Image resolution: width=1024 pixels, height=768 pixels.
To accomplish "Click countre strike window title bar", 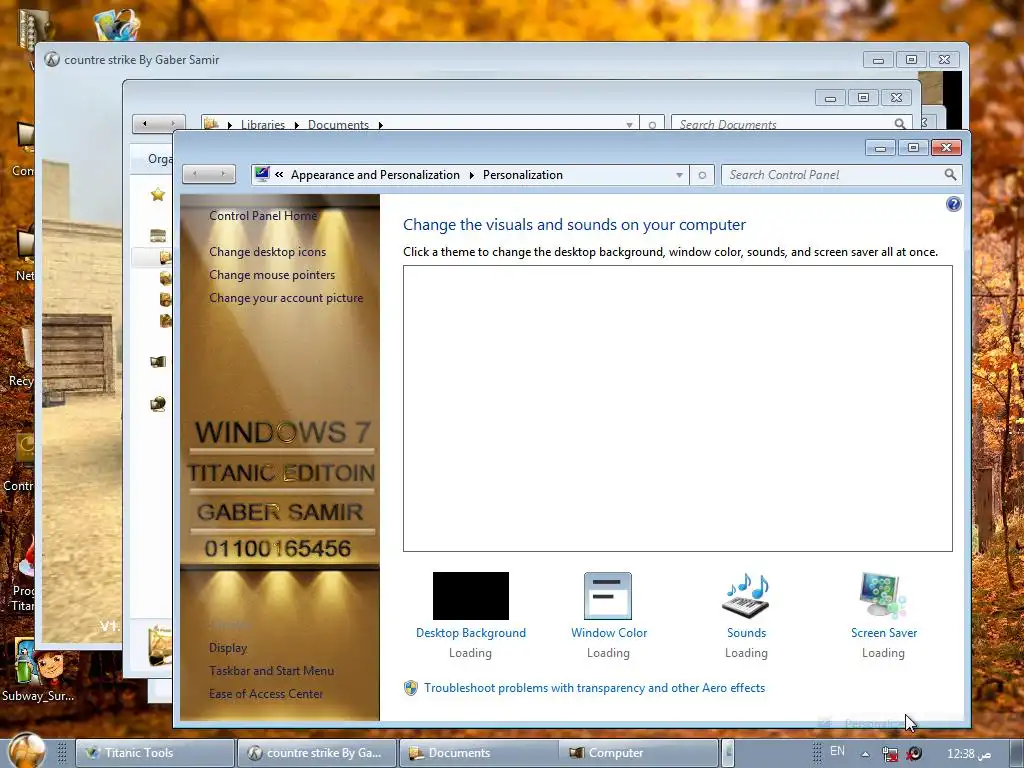I will click(451, 59).
